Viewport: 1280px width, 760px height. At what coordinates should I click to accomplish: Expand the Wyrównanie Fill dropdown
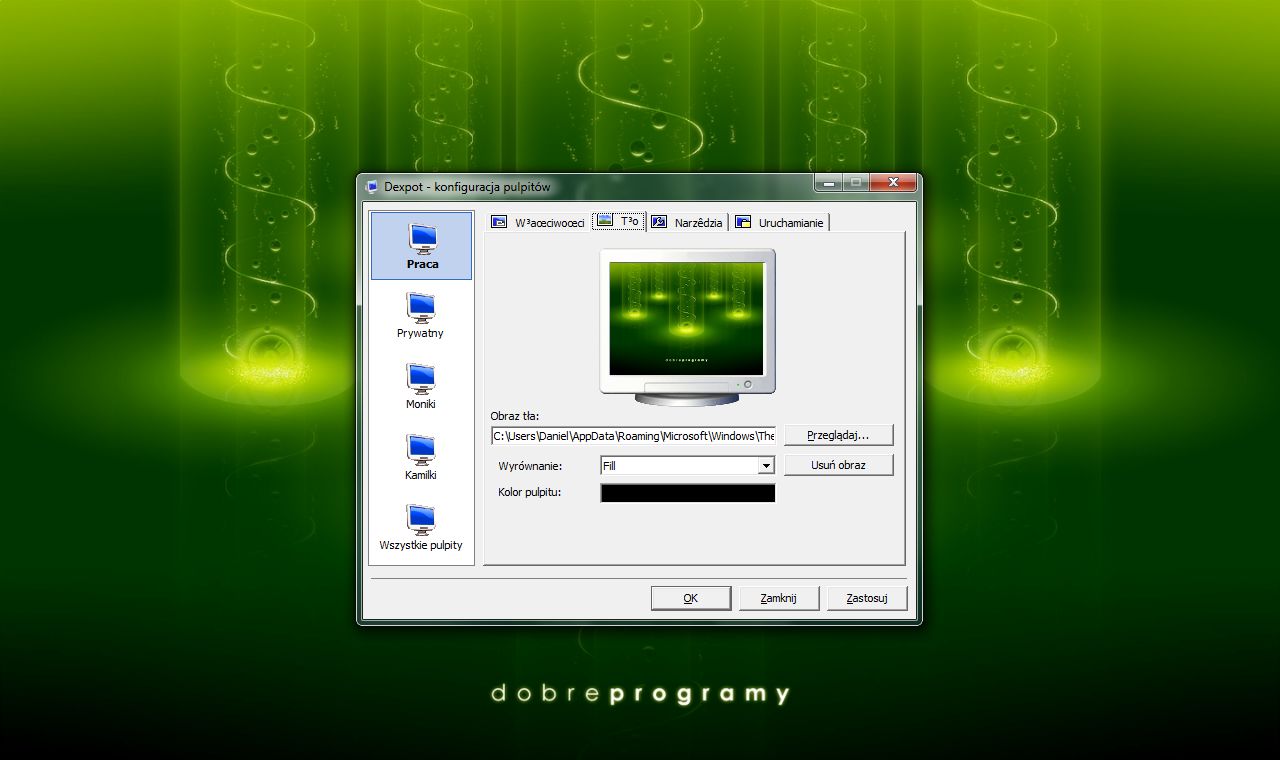[766, 466]
